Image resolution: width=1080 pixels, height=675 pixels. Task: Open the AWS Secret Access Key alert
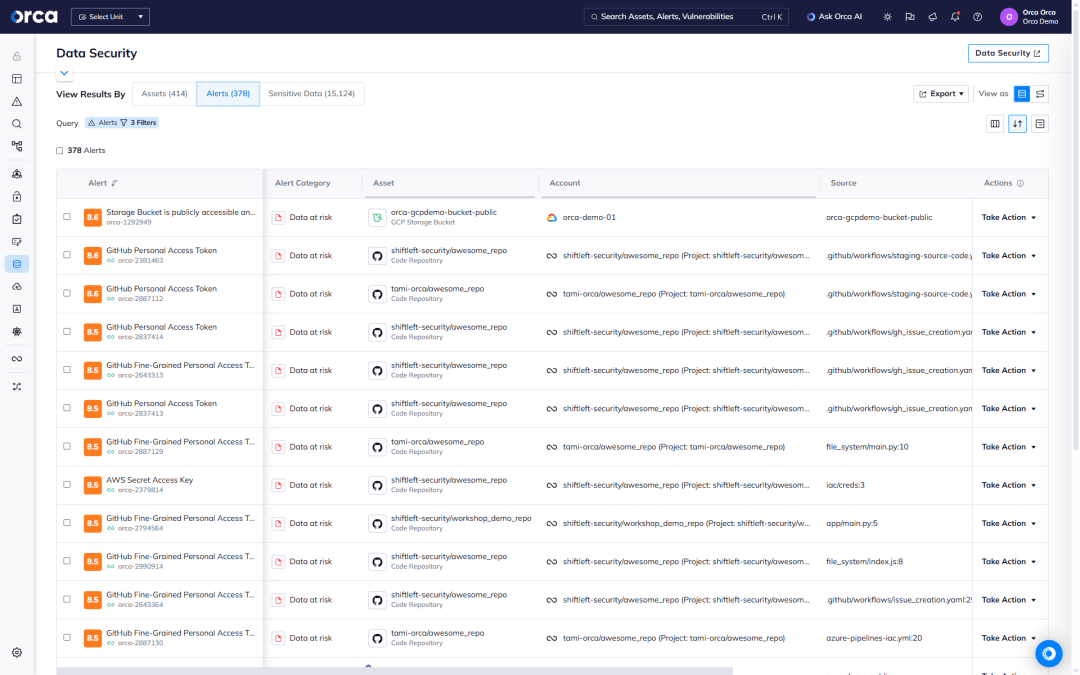click(149, 480)
